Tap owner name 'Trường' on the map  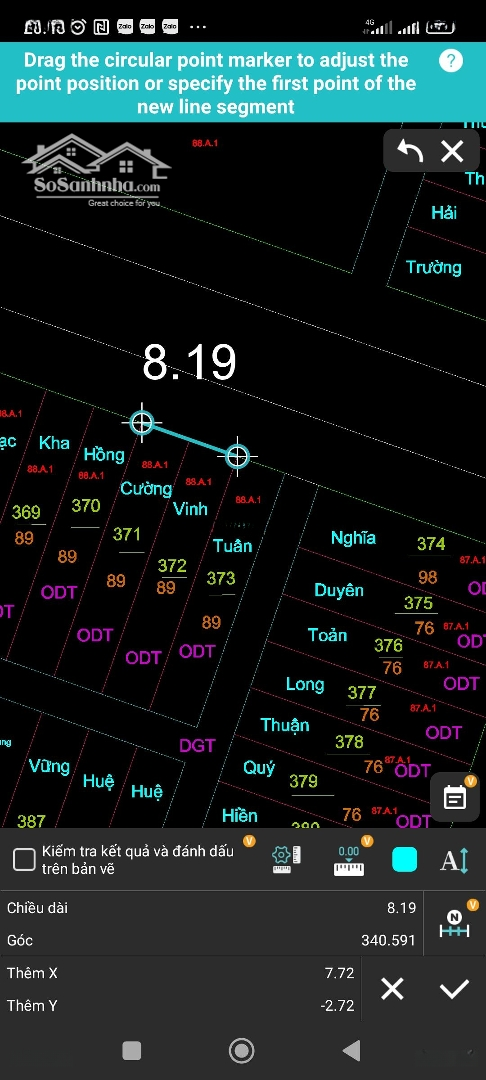click(434, 267)
